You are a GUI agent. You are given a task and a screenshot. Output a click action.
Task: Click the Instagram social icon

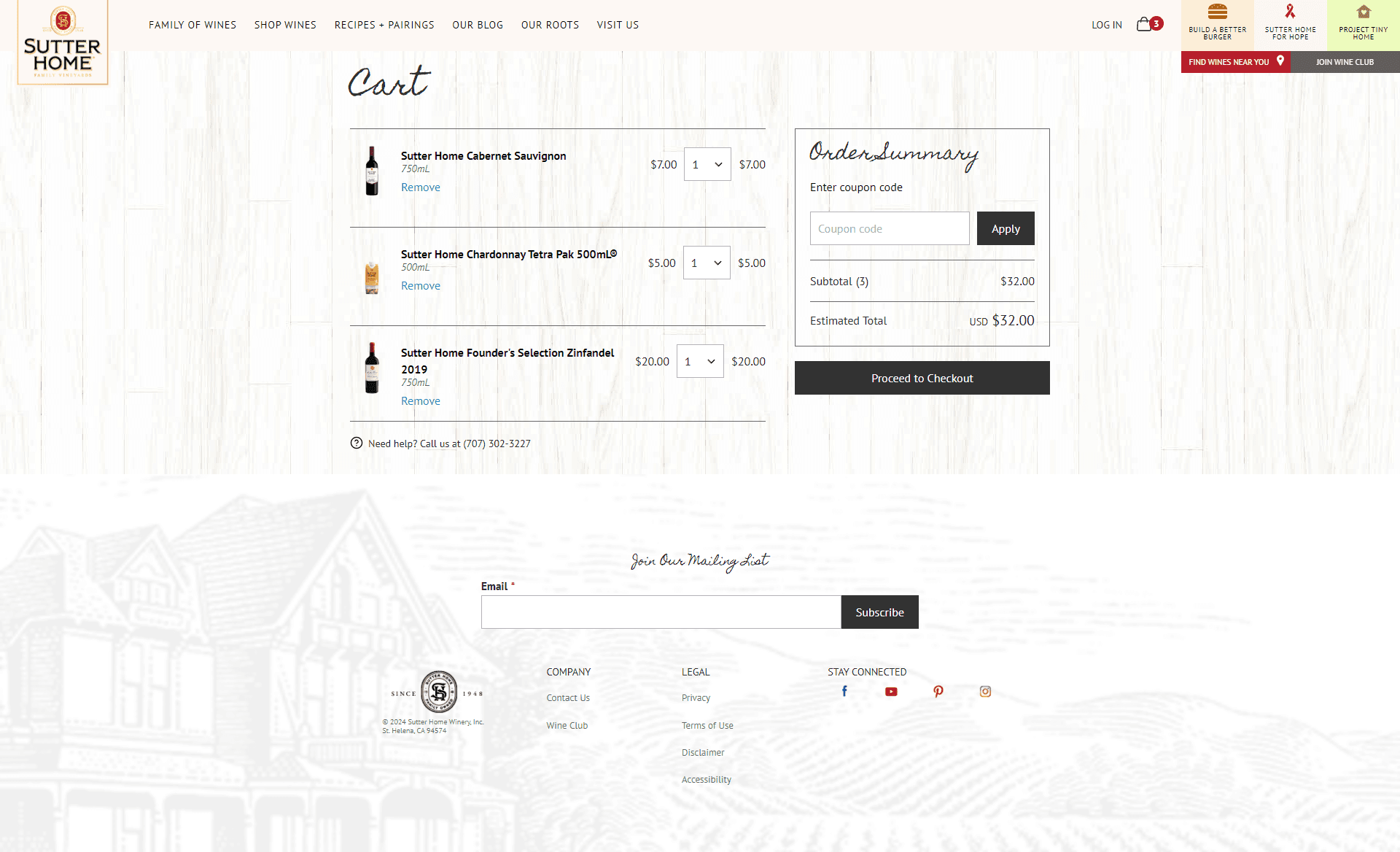tap(985, 692)
